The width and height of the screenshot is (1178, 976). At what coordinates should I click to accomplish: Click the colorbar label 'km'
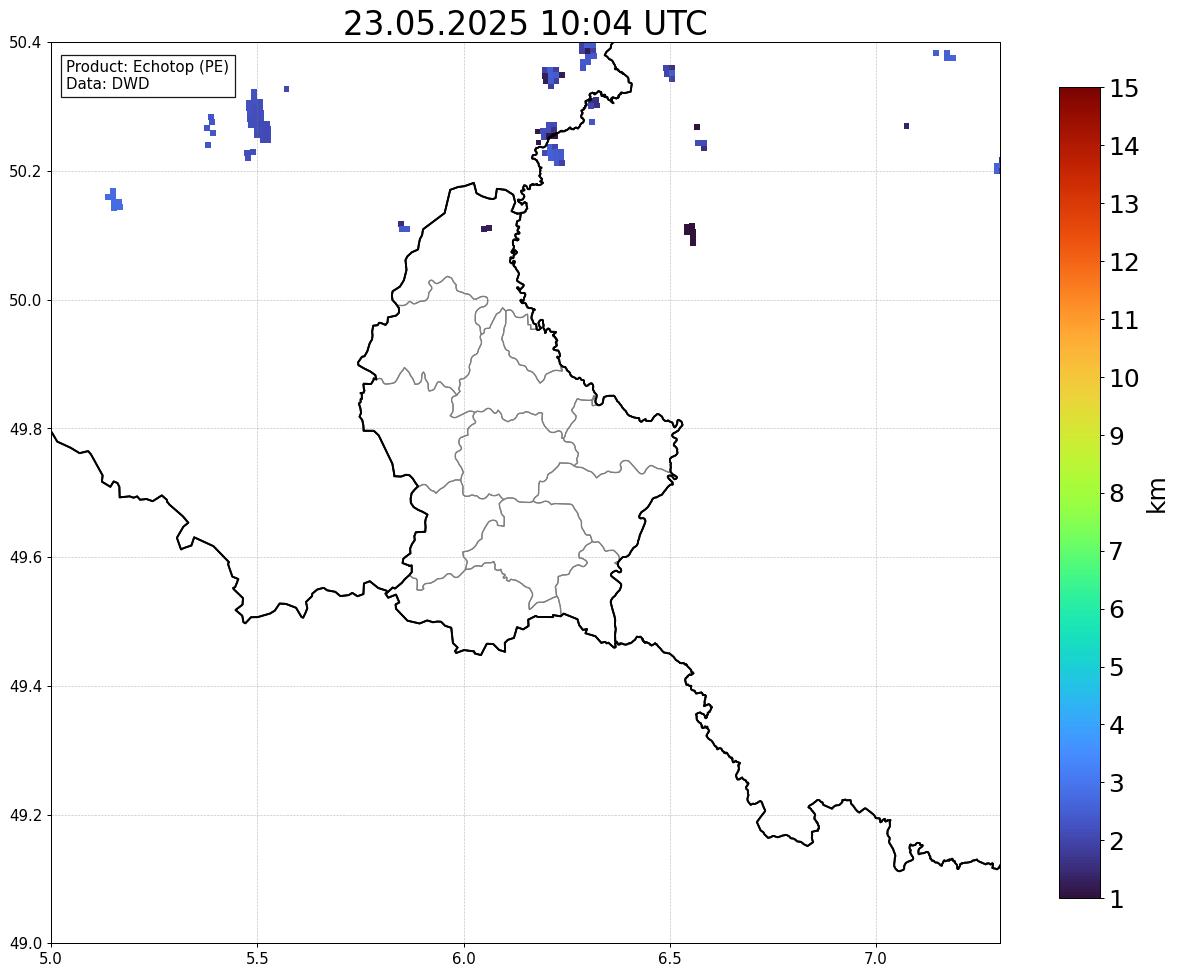[x=1156, y=495]
